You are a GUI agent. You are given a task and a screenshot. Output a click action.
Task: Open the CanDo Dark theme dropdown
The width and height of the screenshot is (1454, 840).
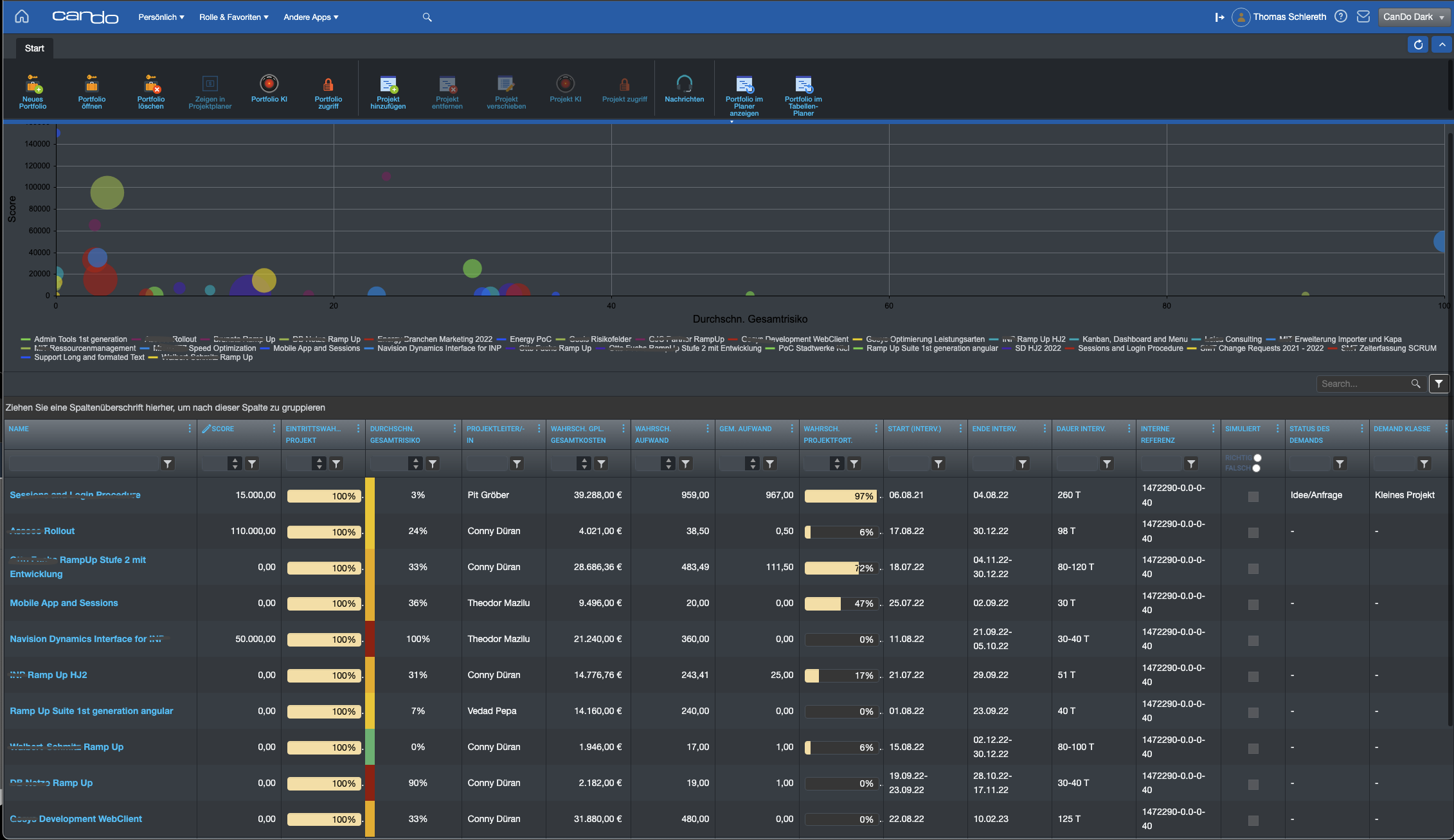click(x=1414, y=17)
